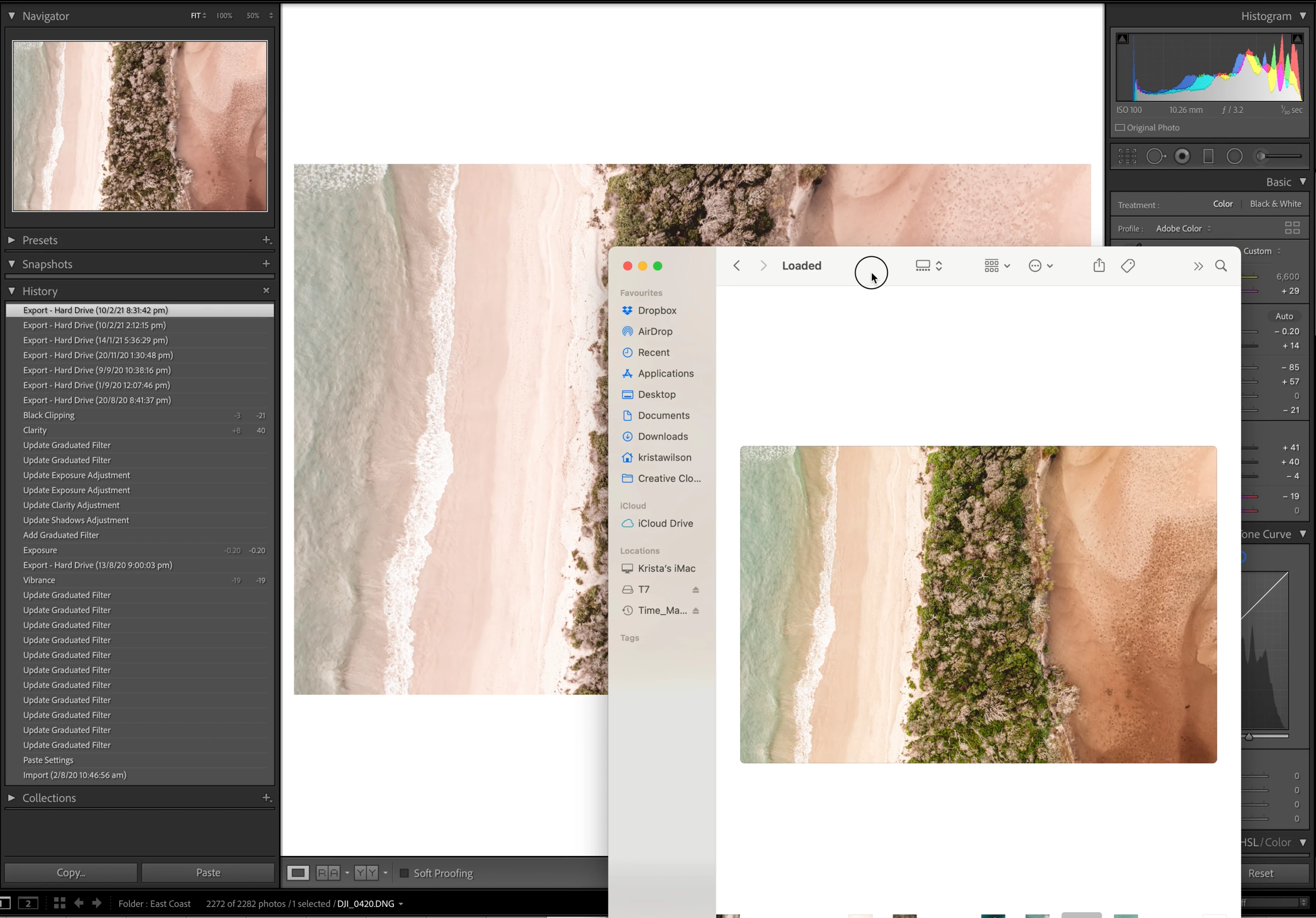
Task: Open Downloads in the Finder sidebar
Action: point(663,437)
